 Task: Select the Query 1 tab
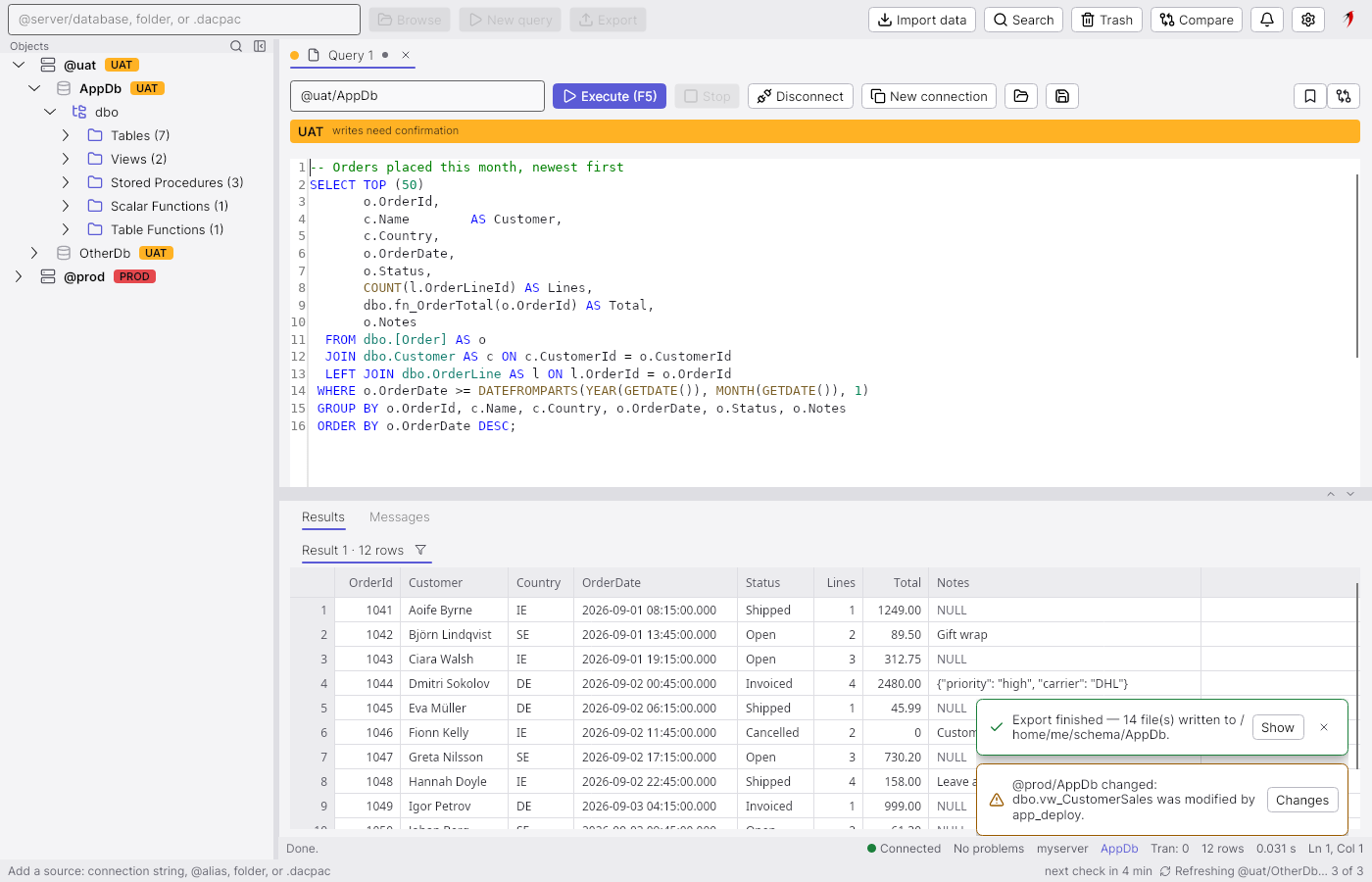pos(351,56)
